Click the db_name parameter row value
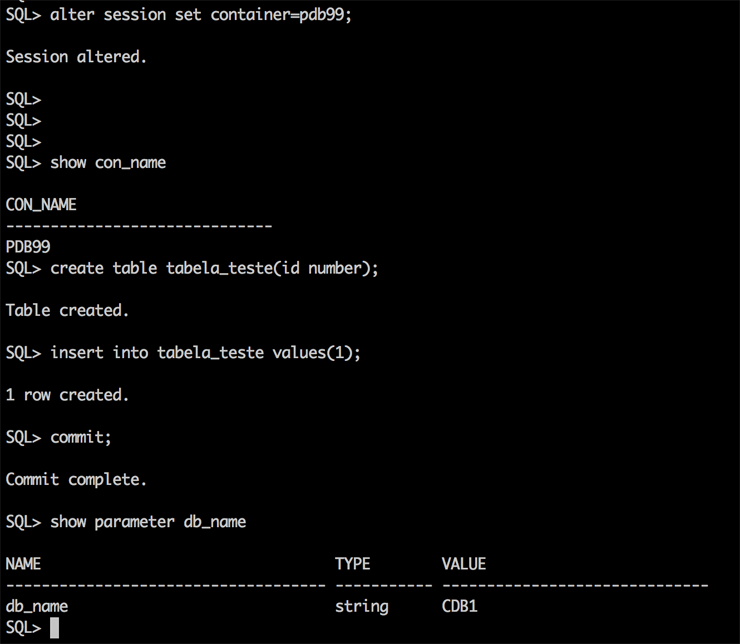This screenshot has height=644, width=740. point(37,606)
